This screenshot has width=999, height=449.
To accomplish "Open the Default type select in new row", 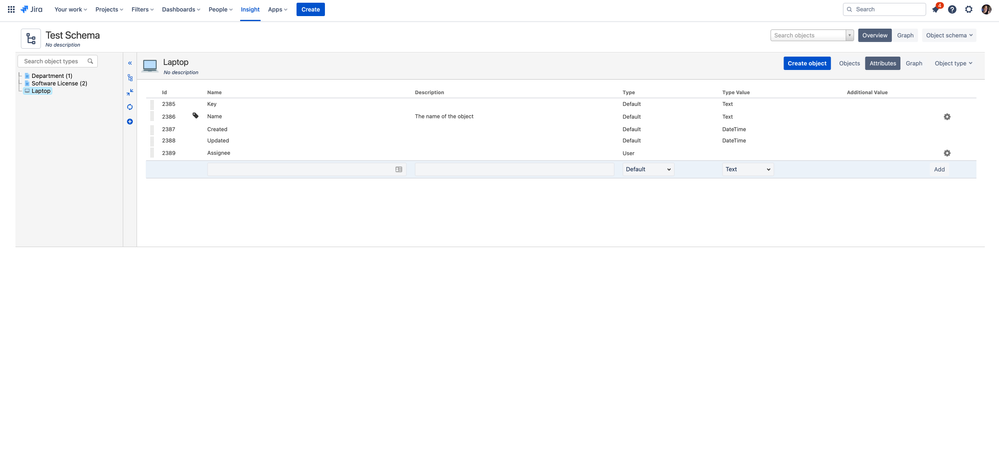I will click(x=648, y=169).
